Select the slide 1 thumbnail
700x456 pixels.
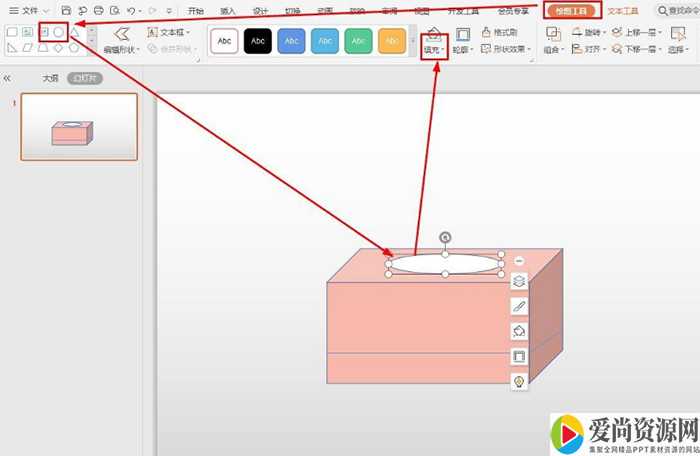click(x=79, y=127)
